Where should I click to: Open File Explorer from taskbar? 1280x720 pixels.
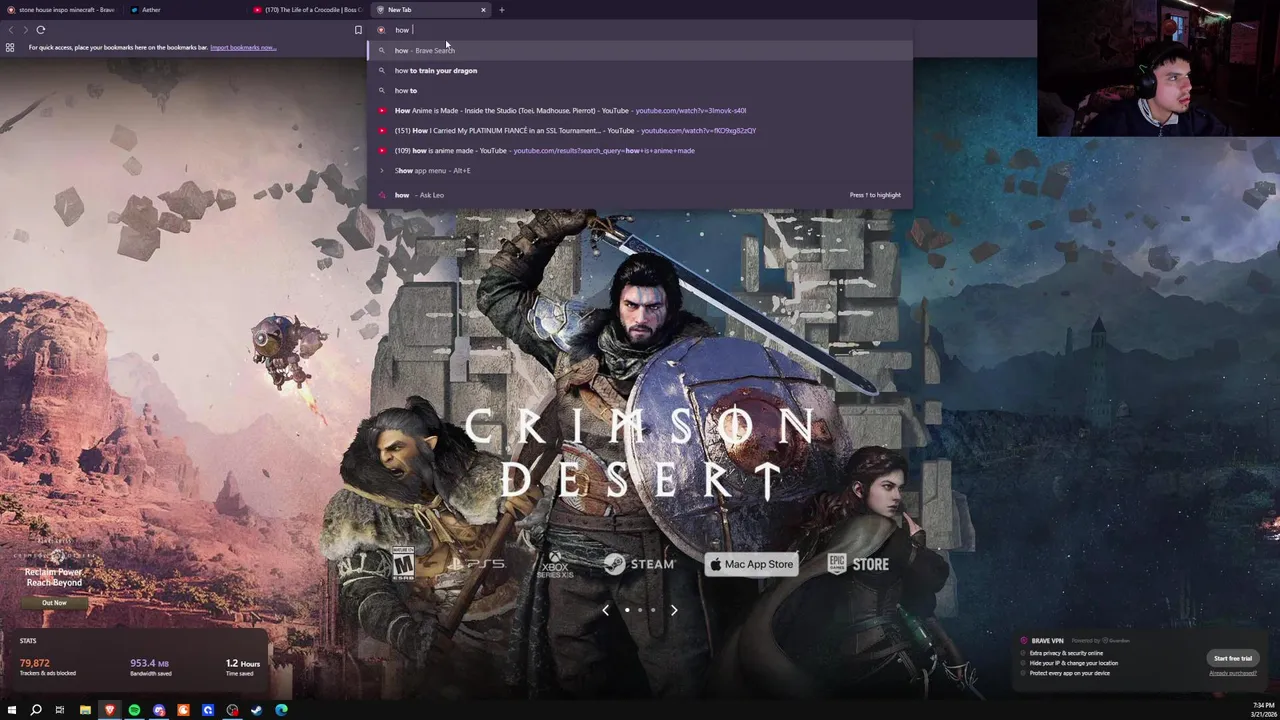pyautogui.click(x=85, y=710)
